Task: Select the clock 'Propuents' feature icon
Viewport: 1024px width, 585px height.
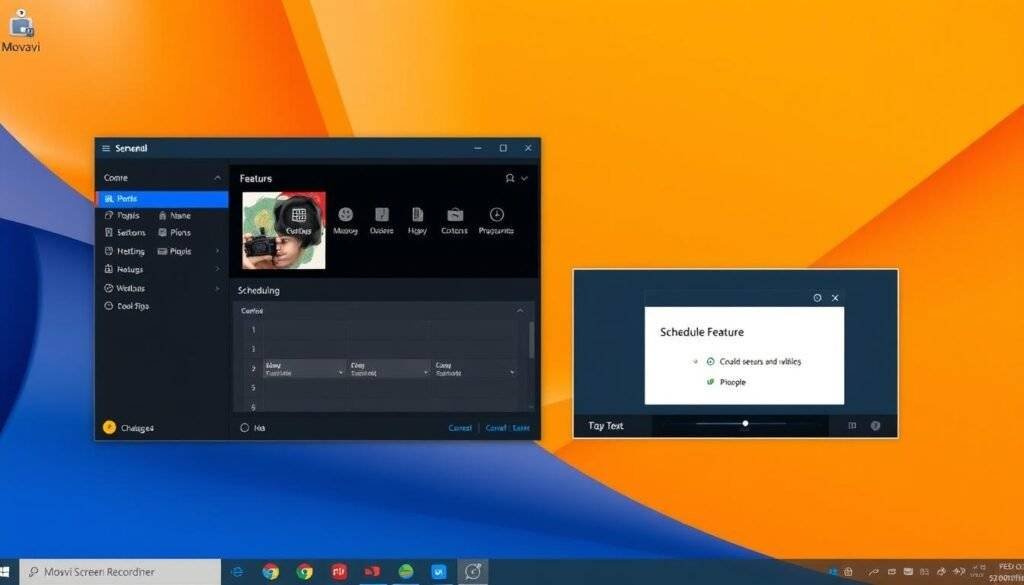Action: tap(496, 214)
